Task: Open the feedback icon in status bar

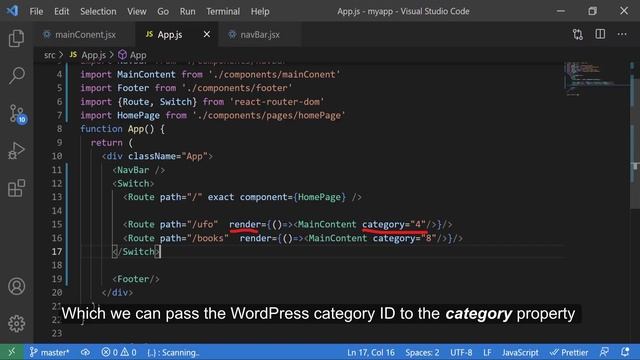Action: pyautogui.click(x=604, y=352)
